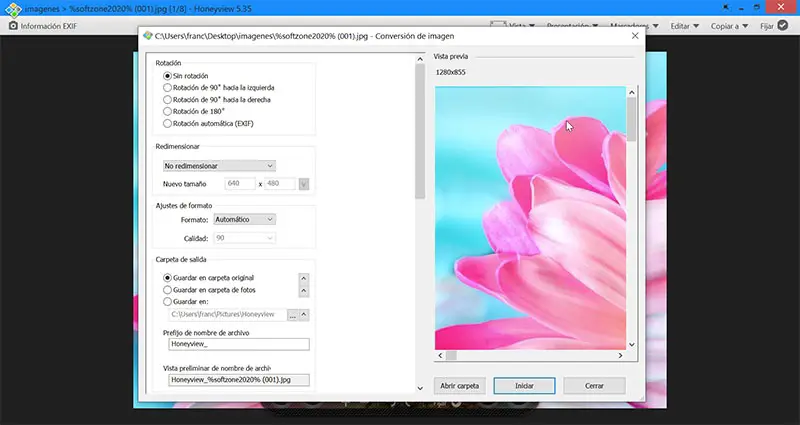
Task: Open the Presentación menu
Action: point(572,26)
